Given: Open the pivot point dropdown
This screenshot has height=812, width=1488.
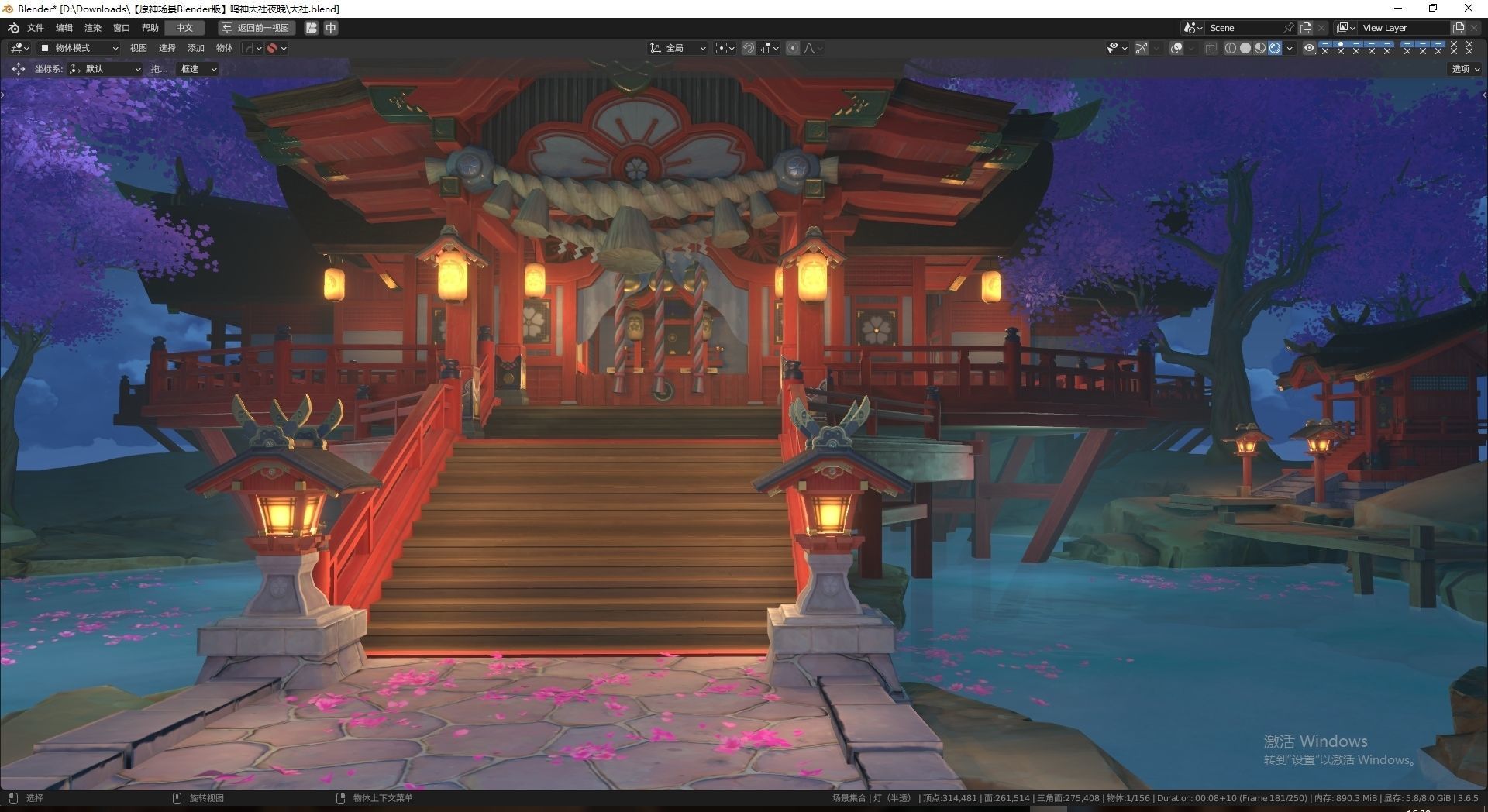Looking at the screenshot, I should 725,48.
